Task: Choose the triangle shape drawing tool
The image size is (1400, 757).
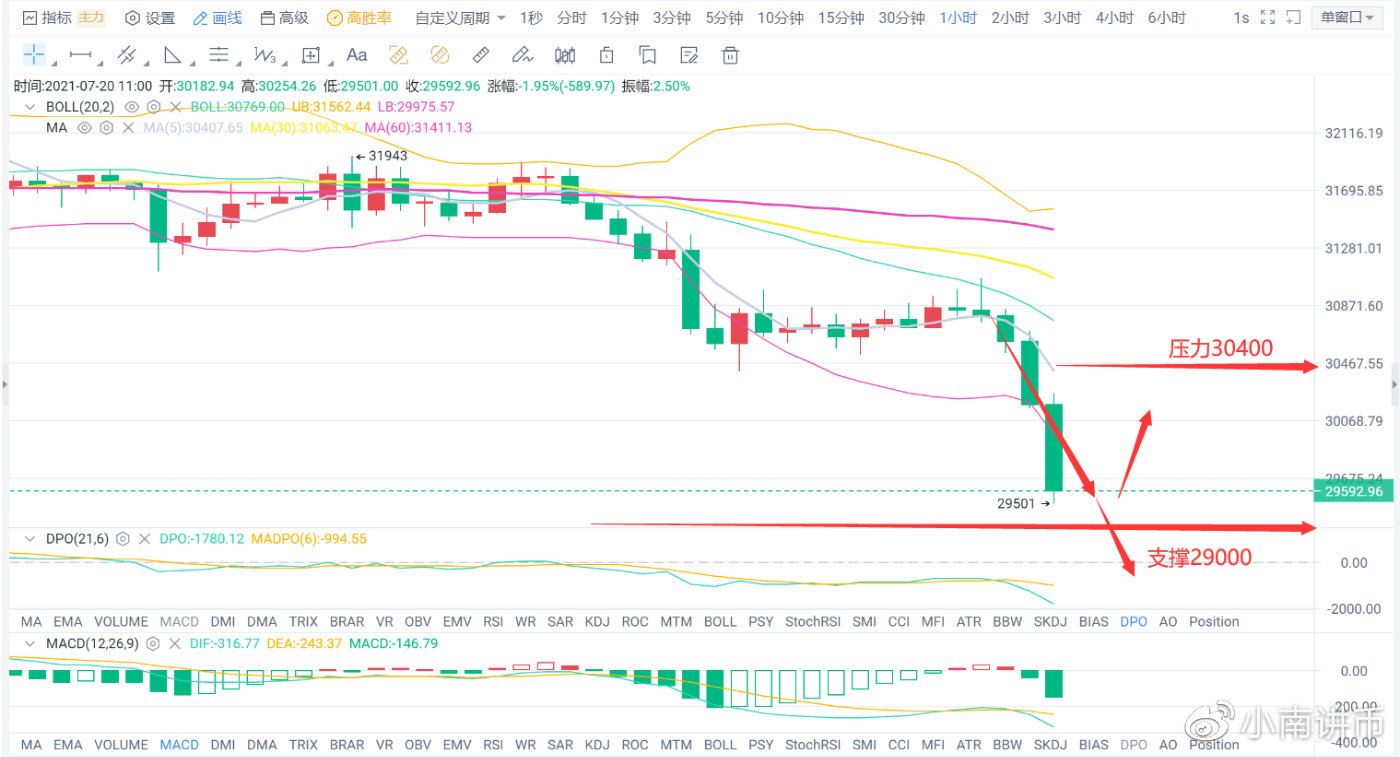Action: 172,55
